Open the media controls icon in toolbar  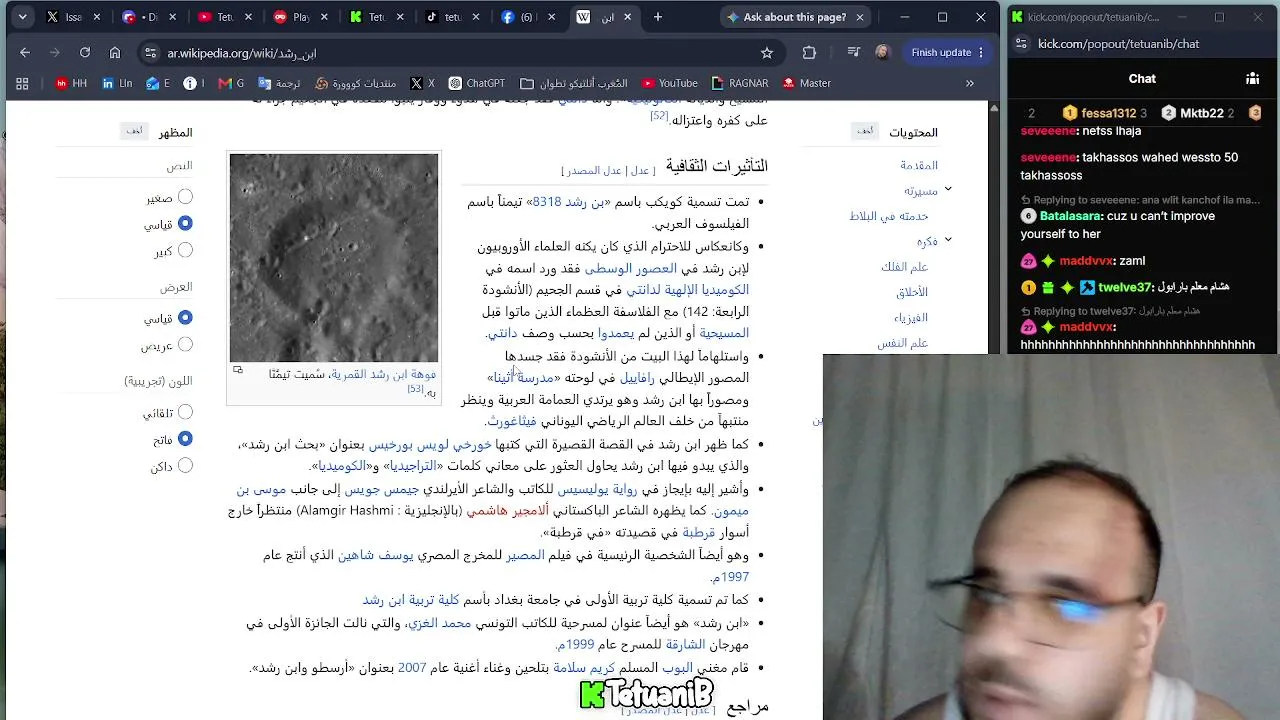(x=853, y=53)
